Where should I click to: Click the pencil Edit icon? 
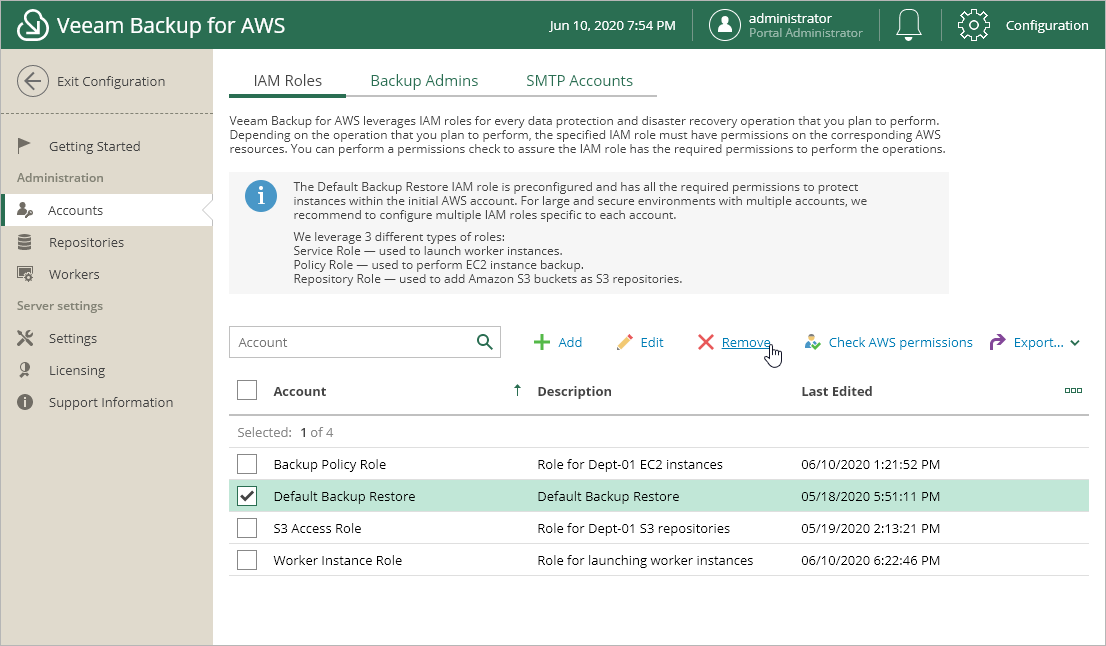(624, 342)
